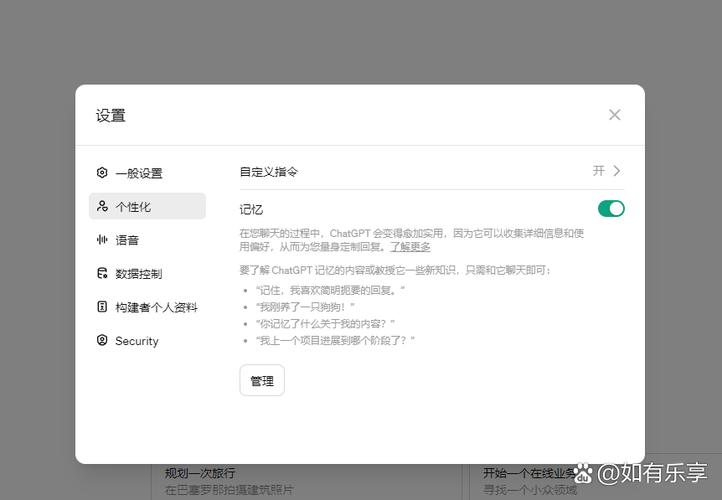
Task: Click the example "我刚养了一只狗狗！"
Action: click(x=305, y=307)
